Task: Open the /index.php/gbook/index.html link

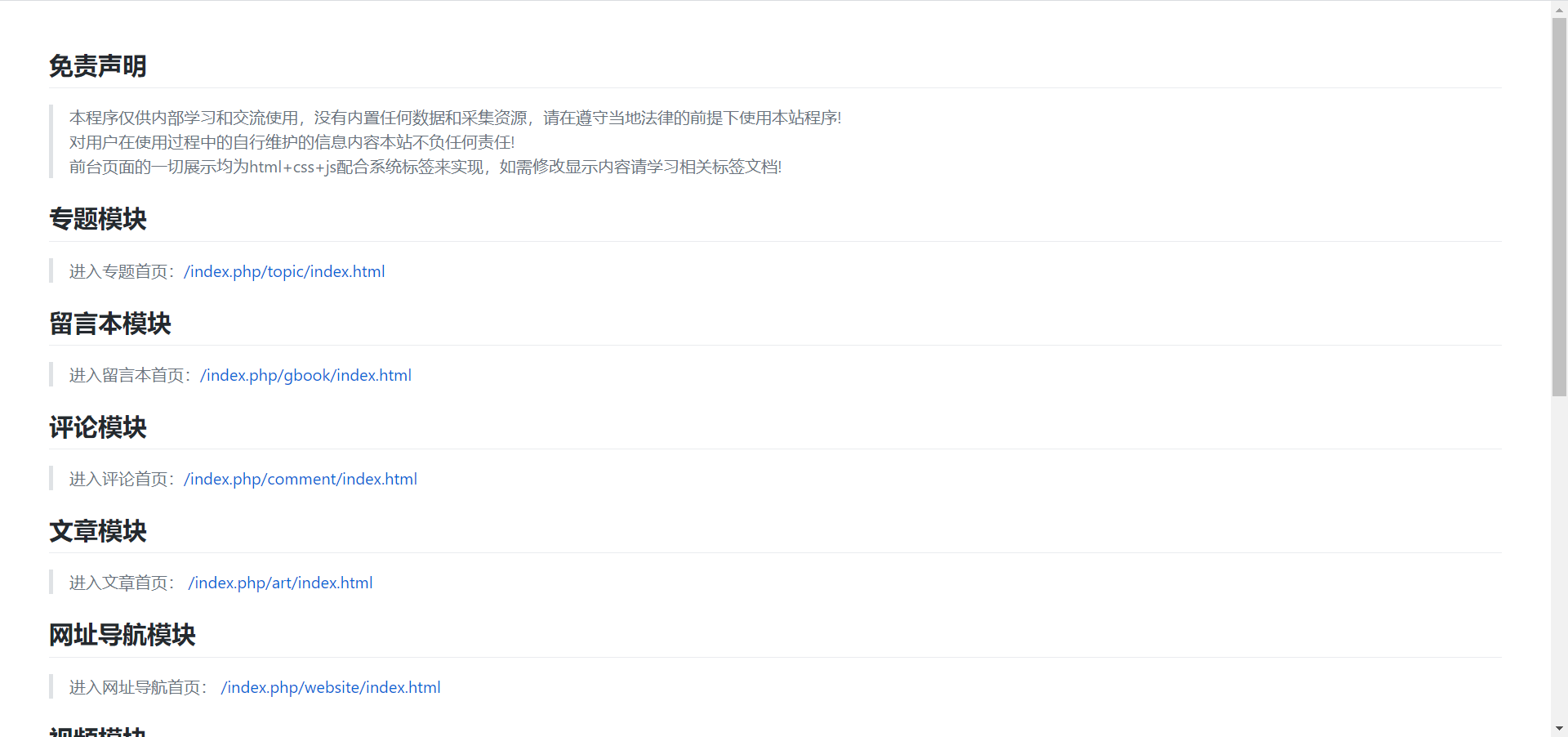Action: tap(305, 375)
